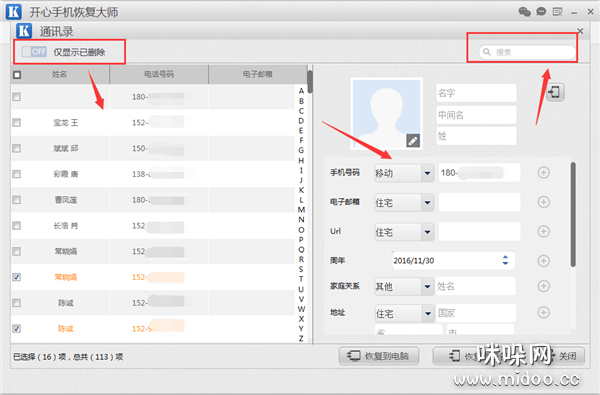Jump to letter A in alphabet index
600x395 pixels.
tap(301, 91)
